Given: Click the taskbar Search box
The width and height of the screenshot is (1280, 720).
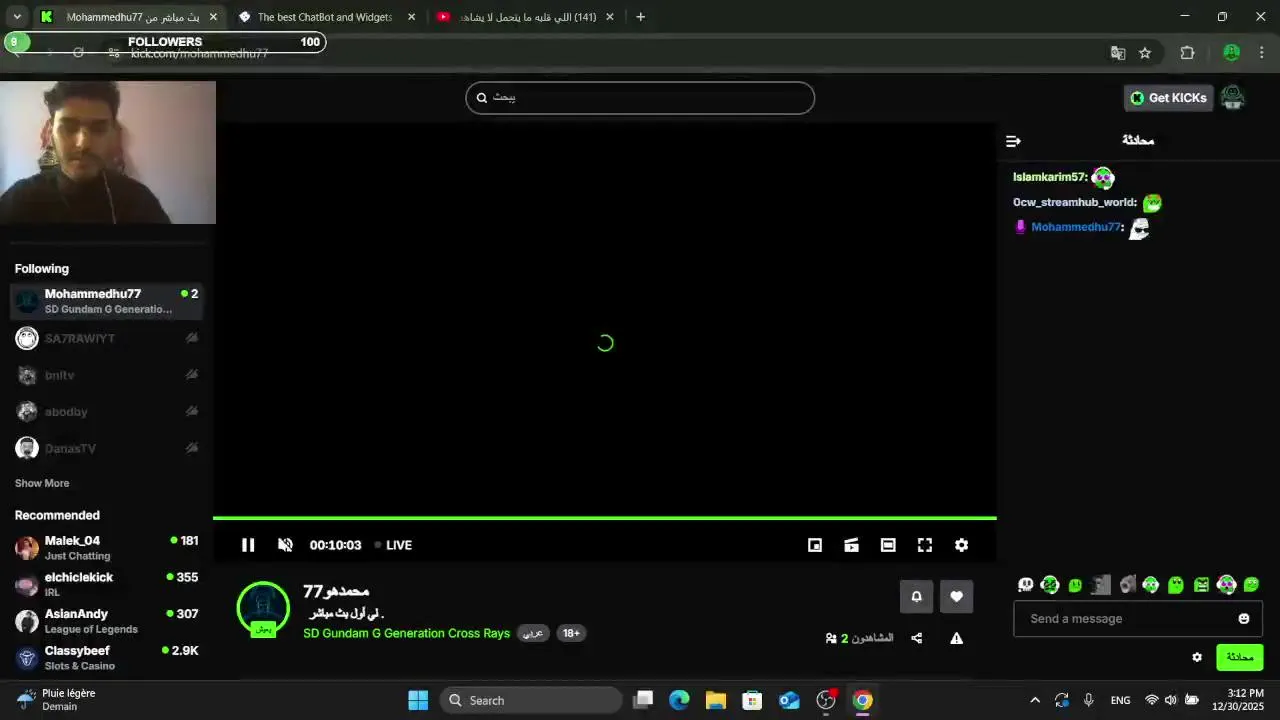Looking at the screenshot, I should click(531, 700).
